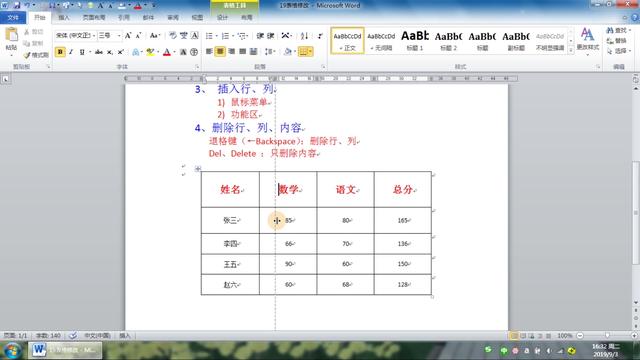Click the Cut button in Clipboard group
The image size is (640, 360).
pyautogui.click(x=34, y=31)
